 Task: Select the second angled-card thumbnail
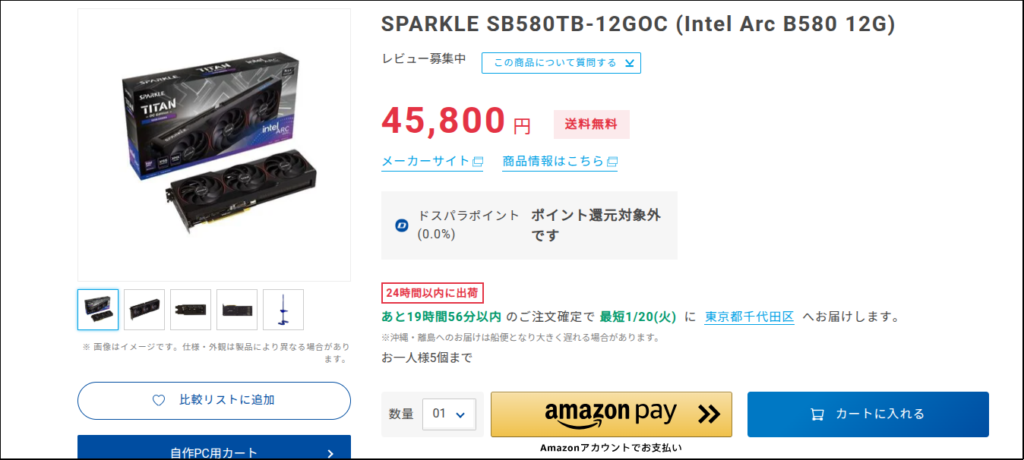point(144,310)
